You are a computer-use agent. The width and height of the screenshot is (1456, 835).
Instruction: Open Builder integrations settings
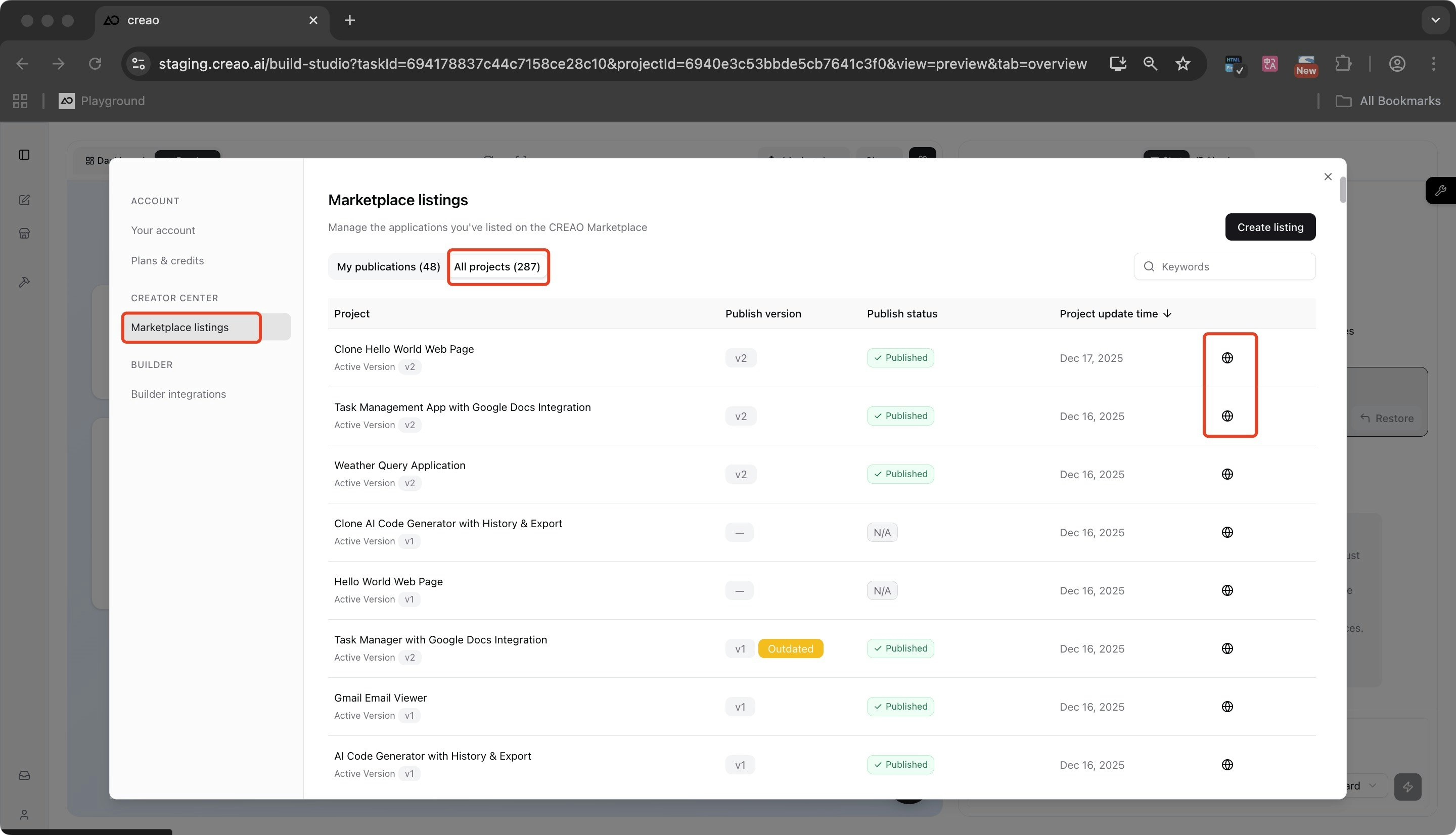coord(178,394)
